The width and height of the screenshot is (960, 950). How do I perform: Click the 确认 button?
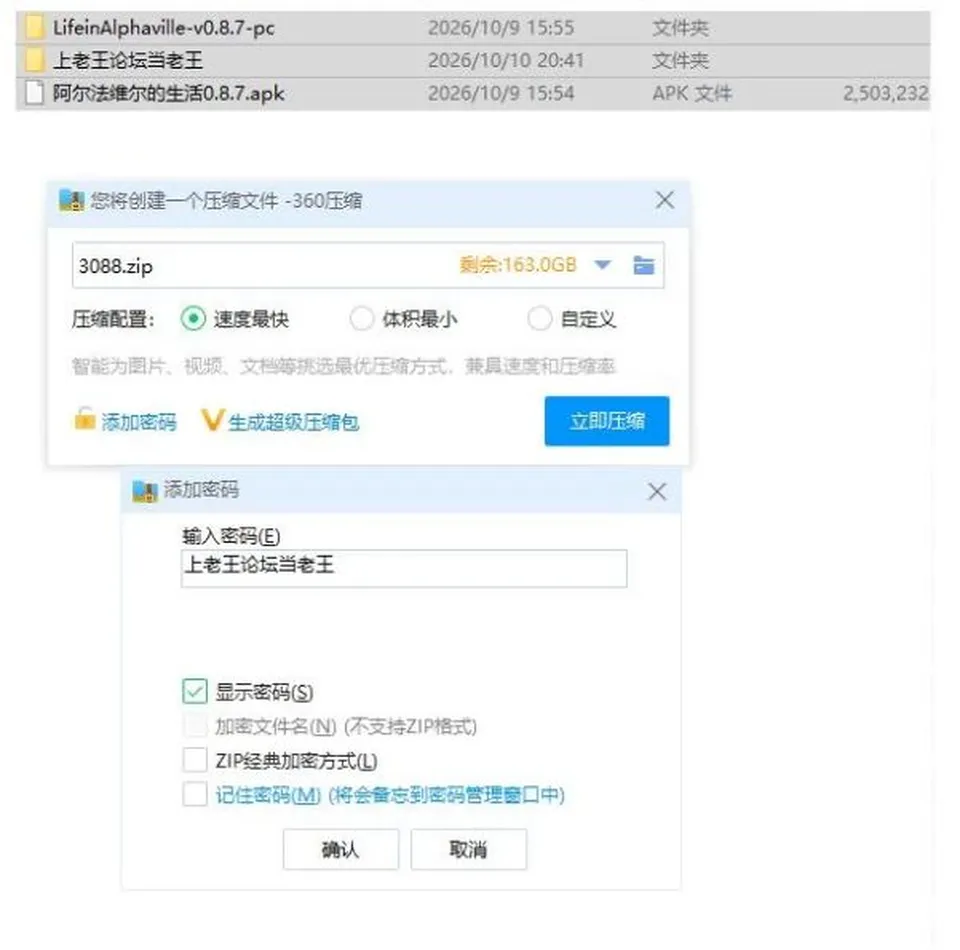pyautogui.click(x=340, y=849)
